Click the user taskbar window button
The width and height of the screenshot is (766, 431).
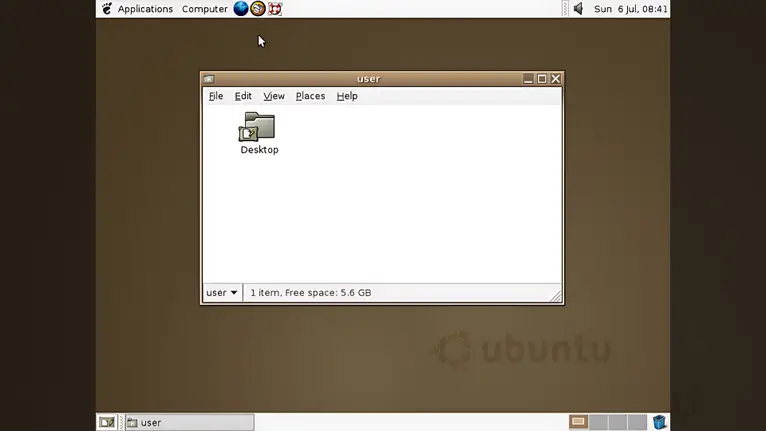click(x=190, y=423)
